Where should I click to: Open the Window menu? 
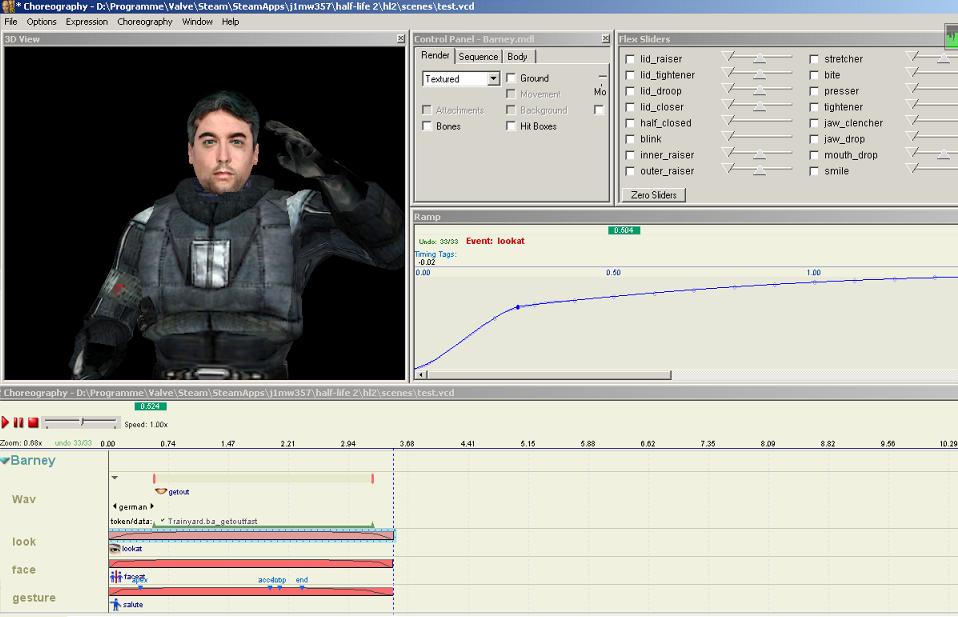click(x=197, y=21)
